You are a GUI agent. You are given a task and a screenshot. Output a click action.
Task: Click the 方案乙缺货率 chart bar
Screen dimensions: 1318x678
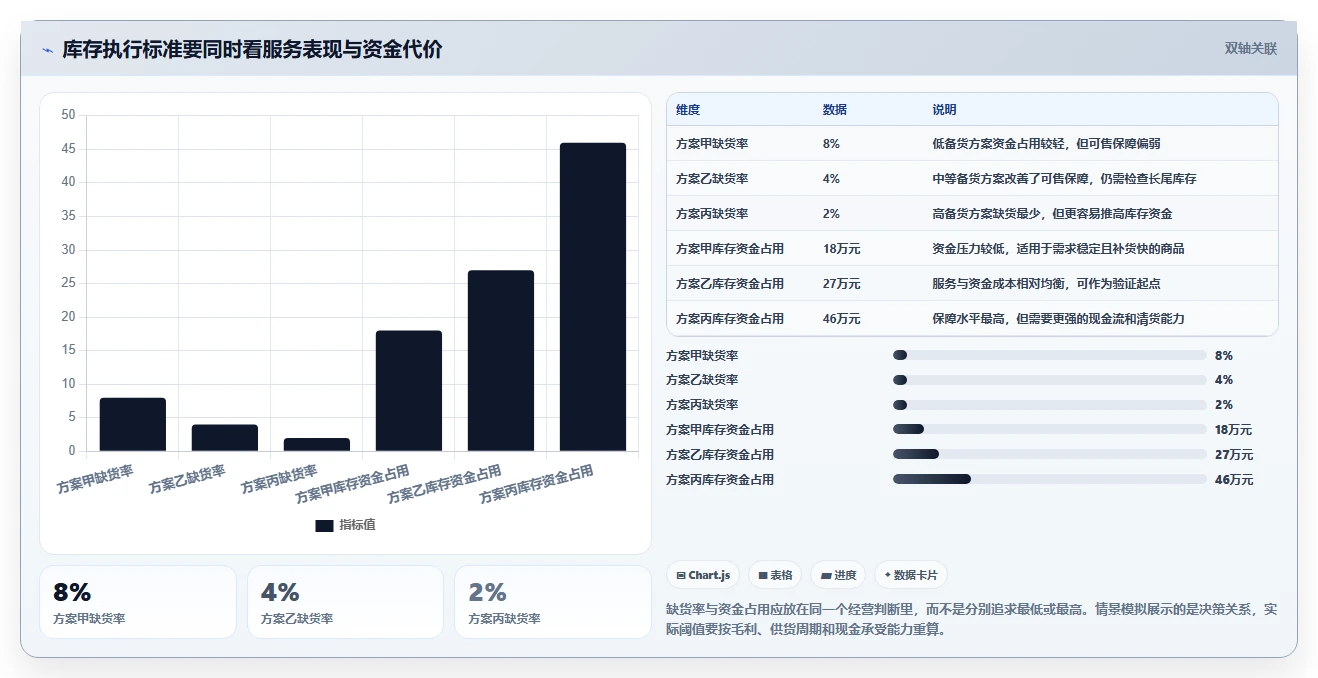[225, 438]
